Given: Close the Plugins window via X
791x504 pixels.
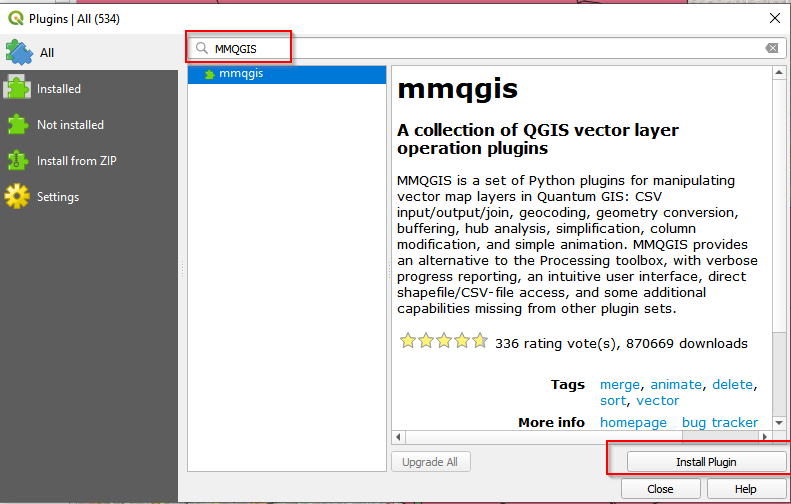Looking at the screenshot, I should tap(775, 18).
